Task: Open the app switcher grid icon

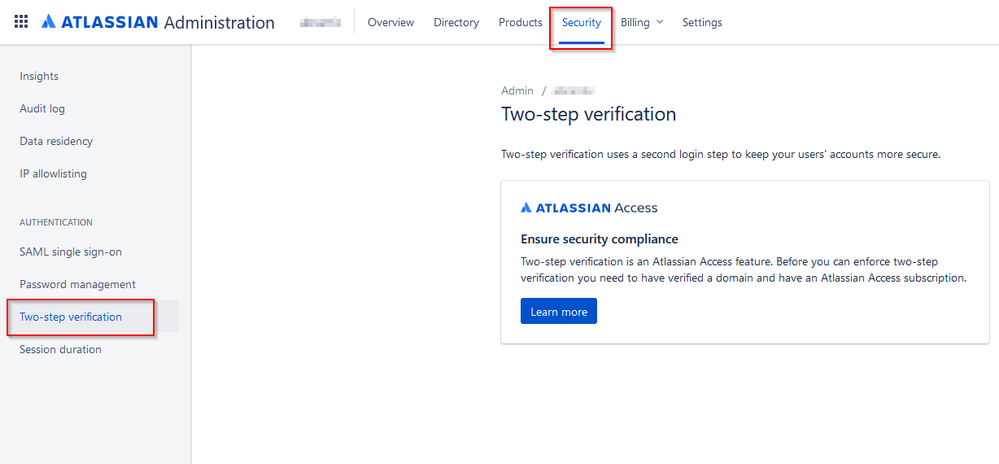Action: pos(21,22)
